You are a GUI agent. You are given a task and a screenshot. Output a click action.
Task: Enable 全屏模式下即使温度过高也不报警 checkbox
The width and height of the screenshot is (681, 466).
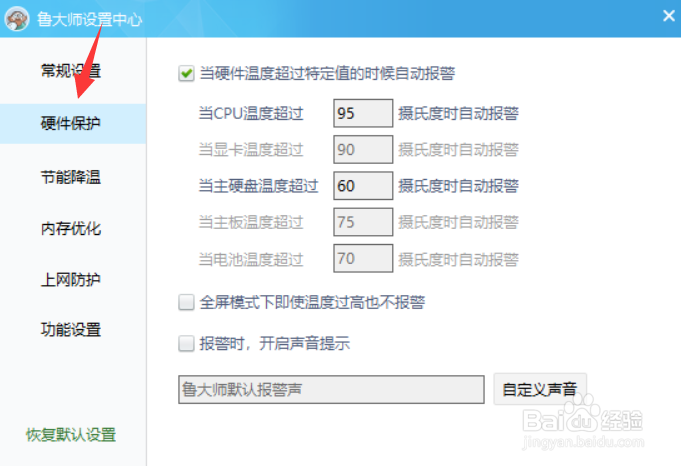[186, 302]
